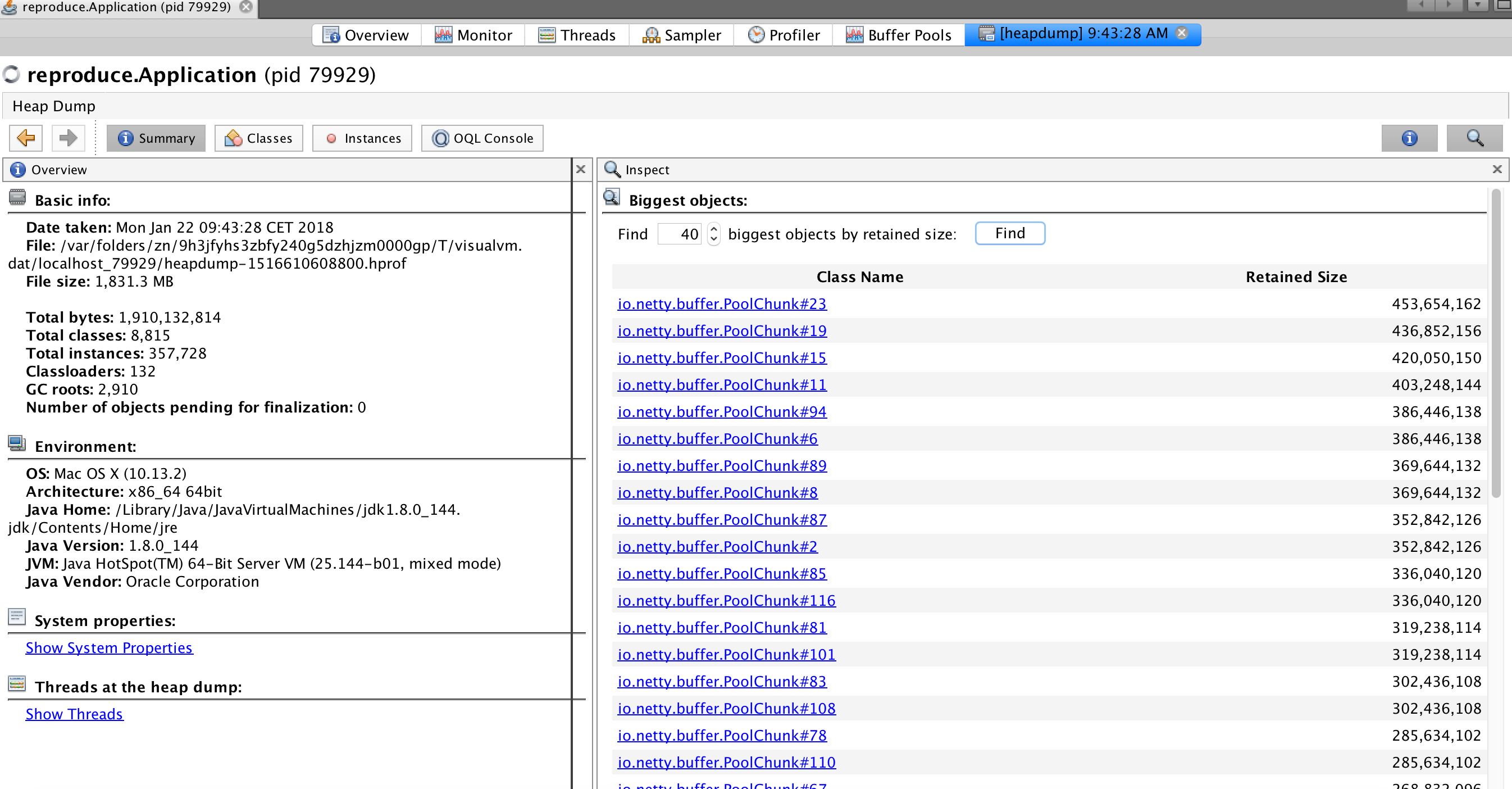Open the OQL Console
The height and width of the screenshot is (789, 1512).
pyautogui.click(x=482, y=138)
